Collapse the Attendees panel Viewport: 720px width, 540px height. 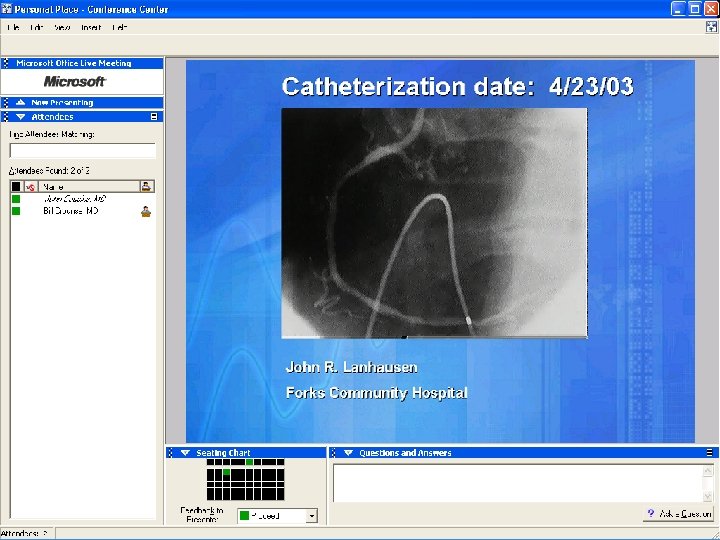point(20,117)
